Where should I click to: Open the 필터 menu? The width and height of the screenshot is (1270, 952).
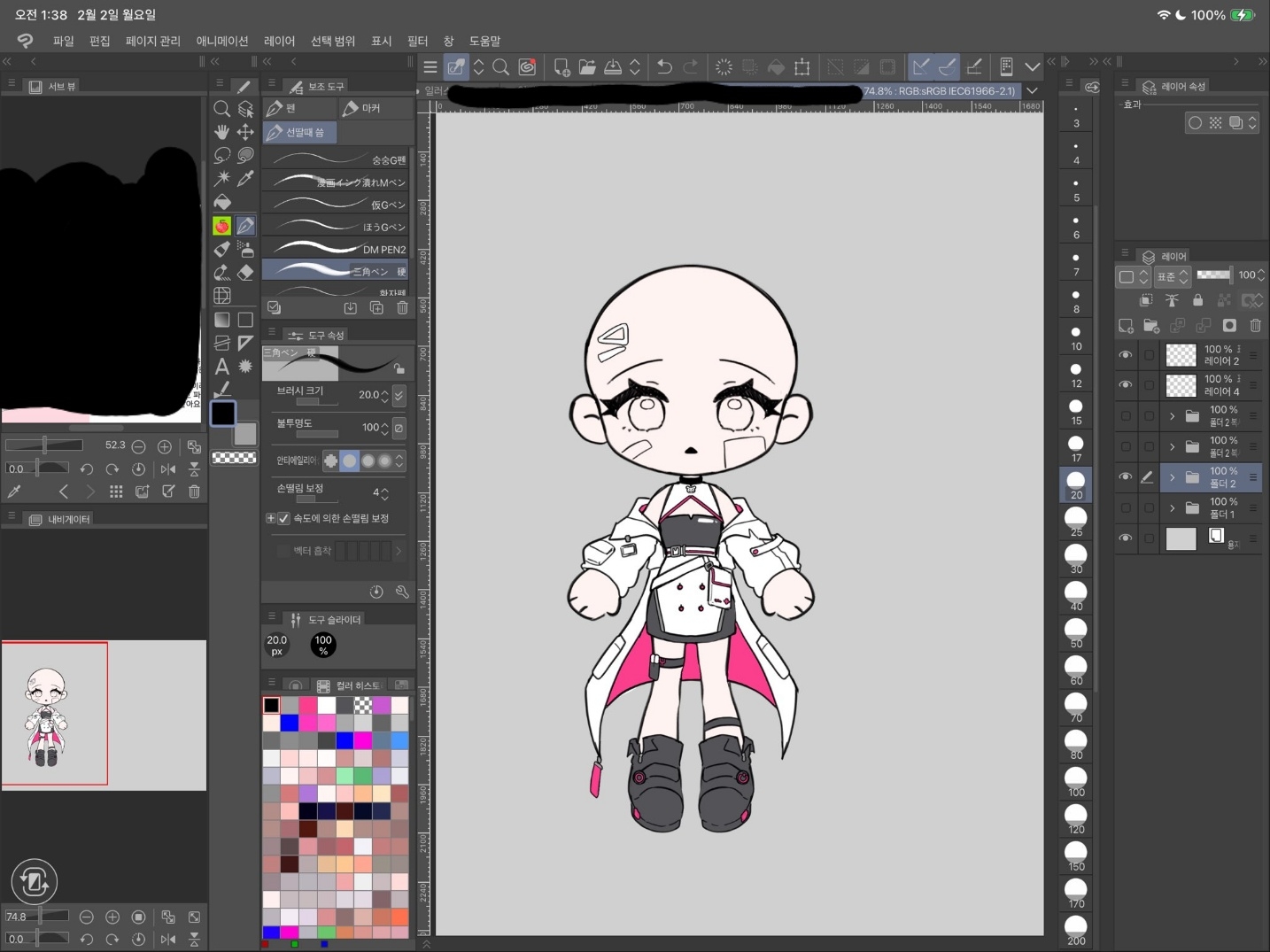click(417, 41)
